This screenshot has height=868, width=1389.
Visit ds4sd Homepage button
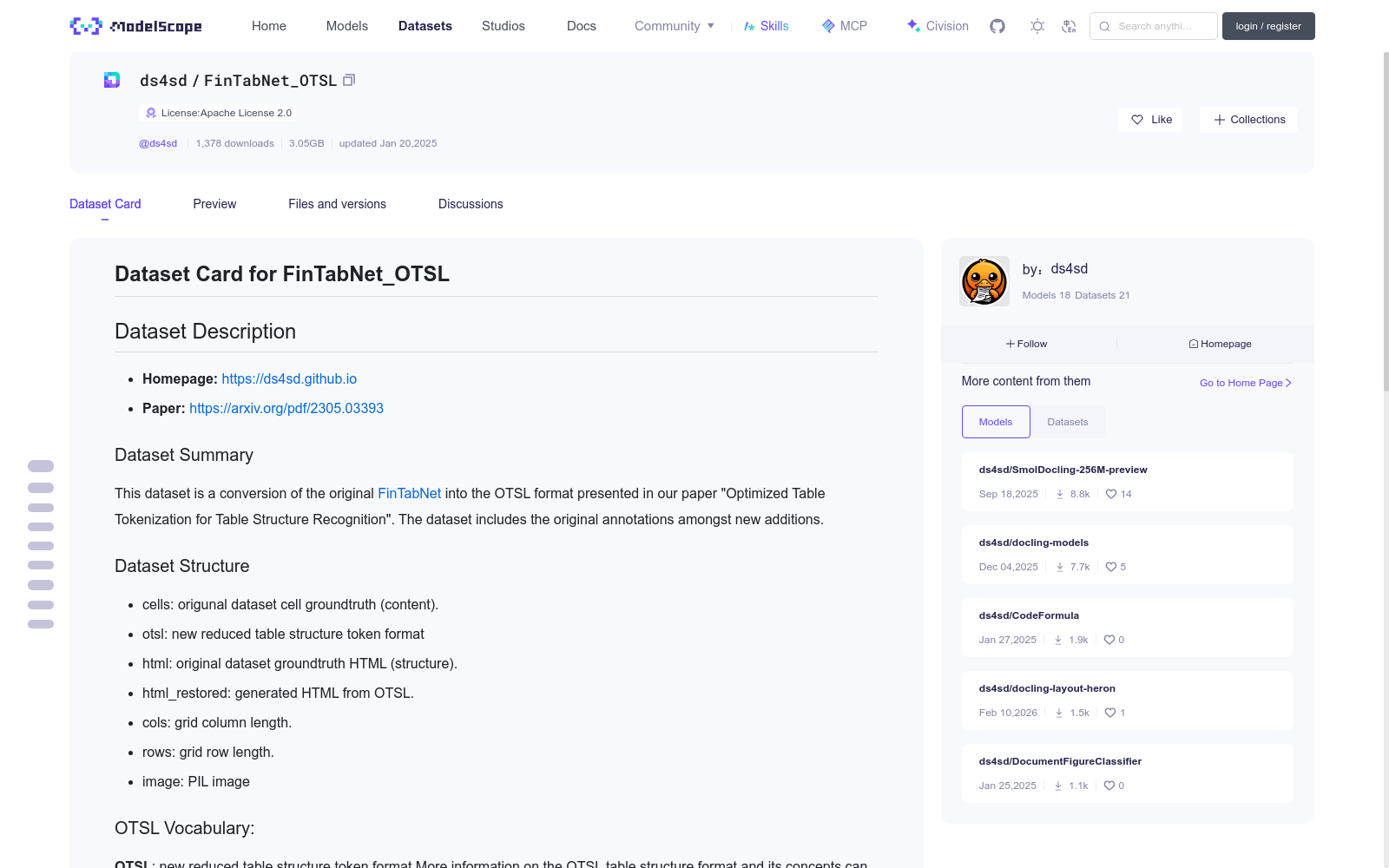click(1220, 344)
